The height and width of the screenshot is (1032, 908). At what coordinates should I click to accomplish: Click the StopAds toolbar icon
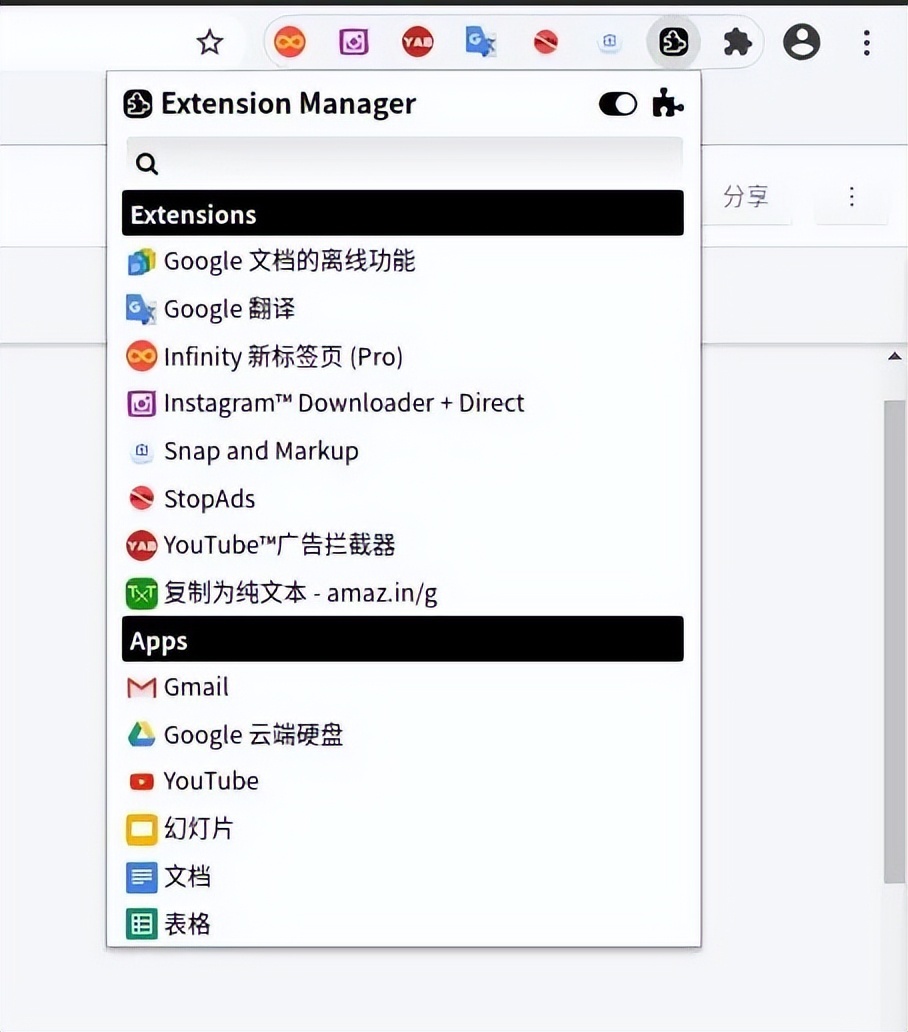pos(545,42)
